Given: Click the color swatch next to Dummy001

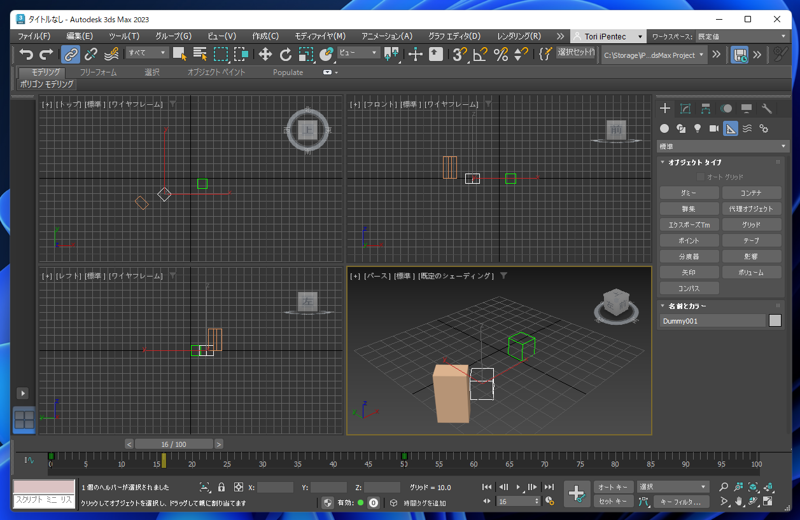Looking at the screenshot, I should coord(775,321).
